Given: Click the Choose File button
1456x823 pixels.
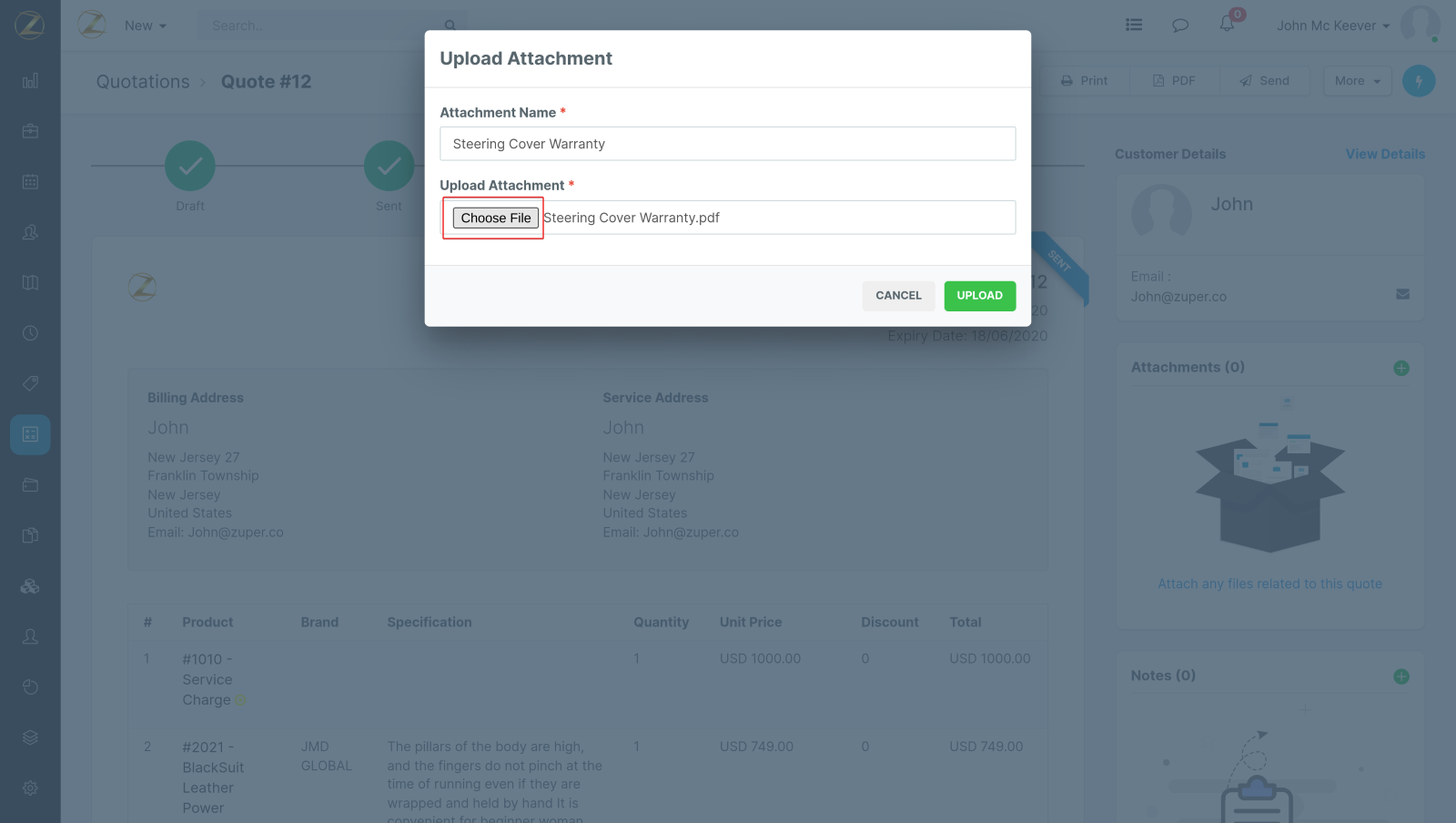Looking at the screenshot, I should coord(495,218).
